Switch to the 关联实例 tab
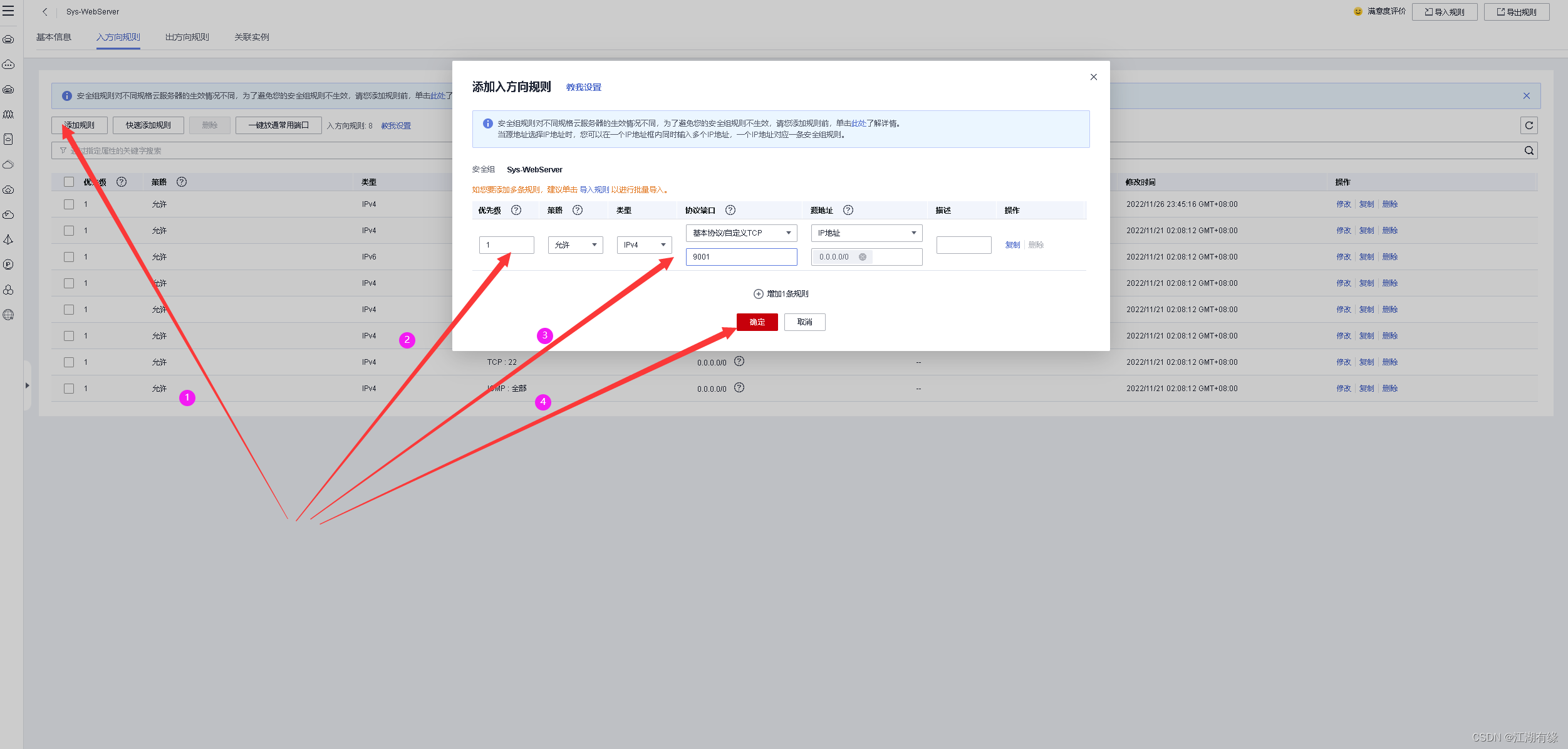 pos(251,37)
